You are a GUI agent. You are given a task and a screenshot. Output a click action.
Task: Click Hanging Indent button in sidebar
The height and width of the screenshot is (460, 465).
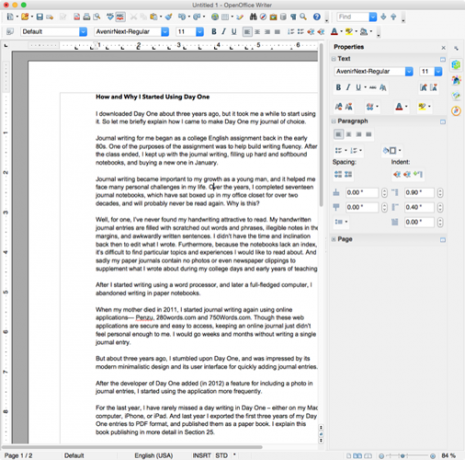[x=418, y=174]
